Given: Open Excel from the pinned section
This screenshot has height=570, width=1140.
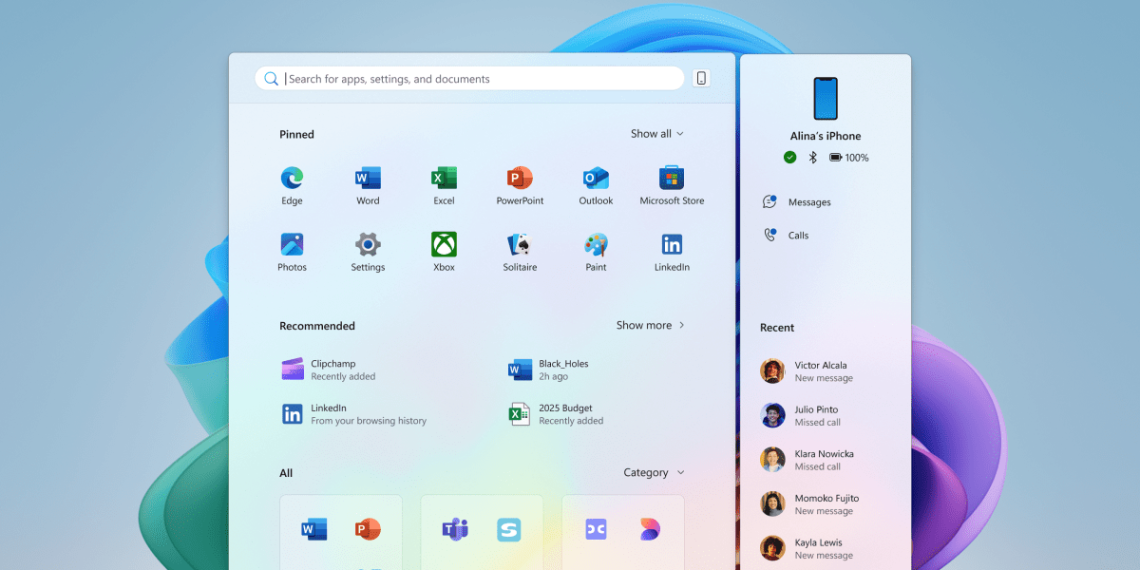Looking at the screenshot, I should tap(443, 185).
